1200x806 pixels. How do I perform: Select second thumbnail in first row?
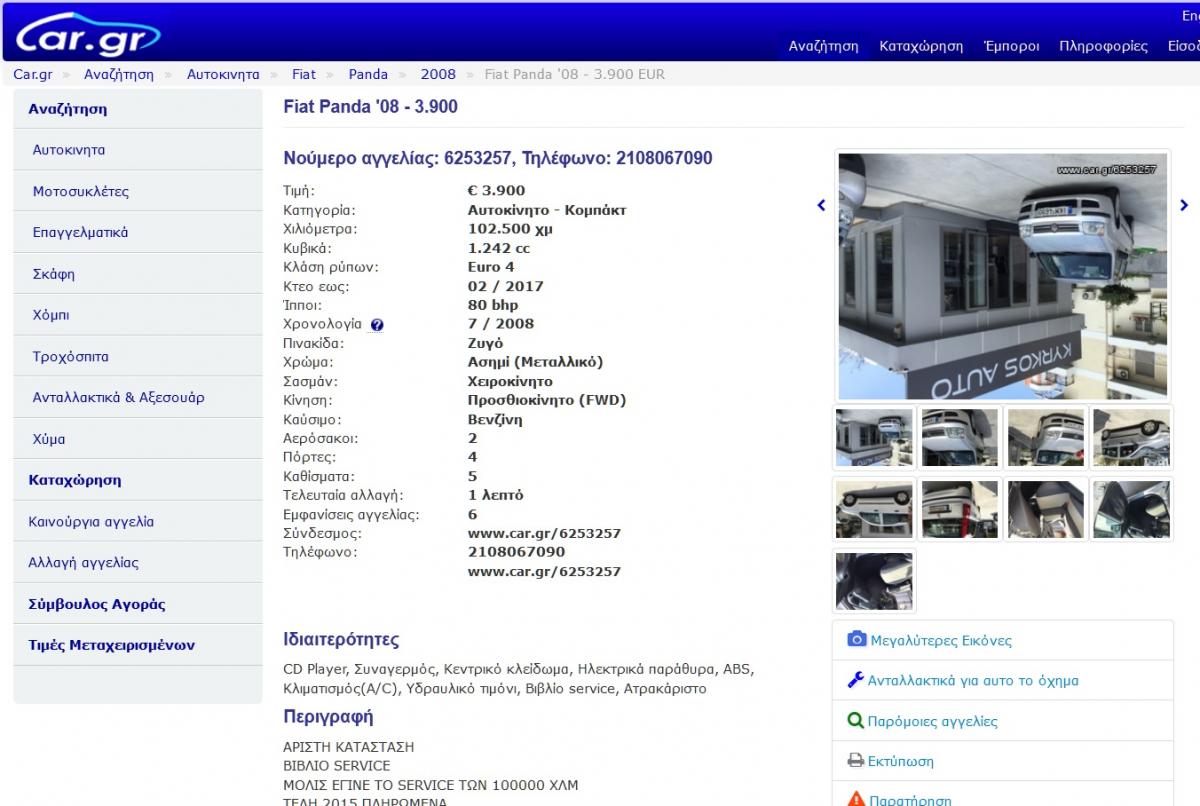tap(960, 437)
